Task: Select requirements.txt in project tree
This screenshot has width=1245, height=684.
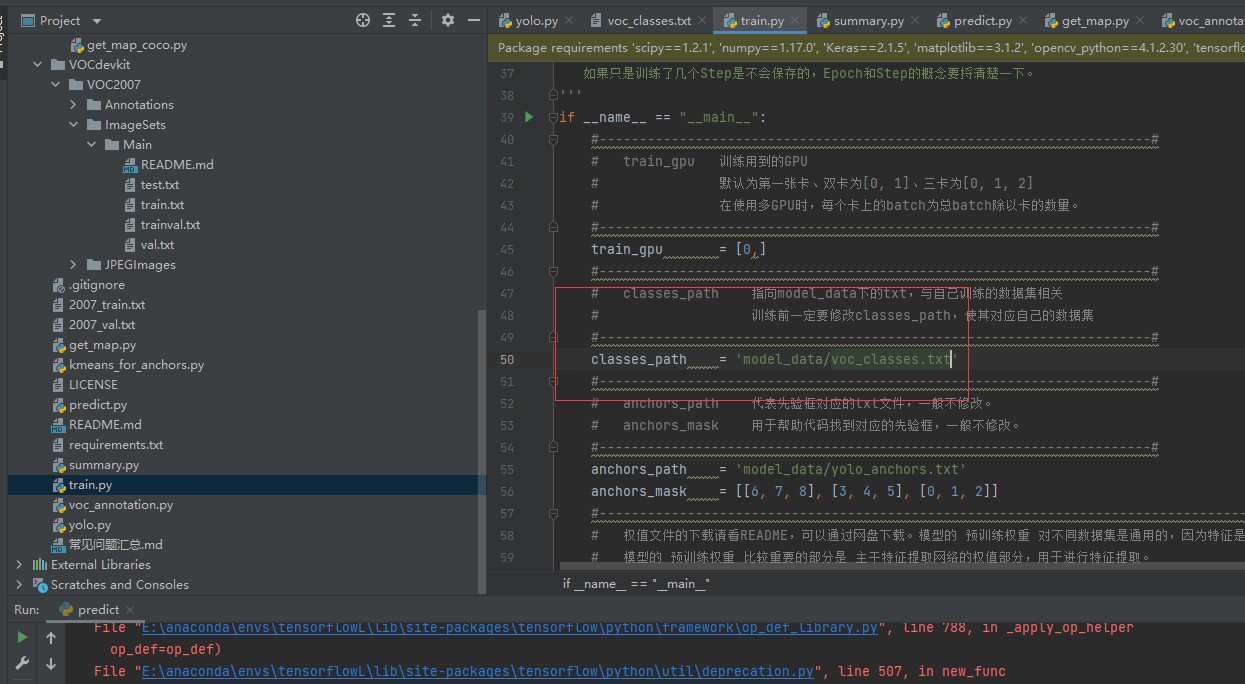Action: 107,445
